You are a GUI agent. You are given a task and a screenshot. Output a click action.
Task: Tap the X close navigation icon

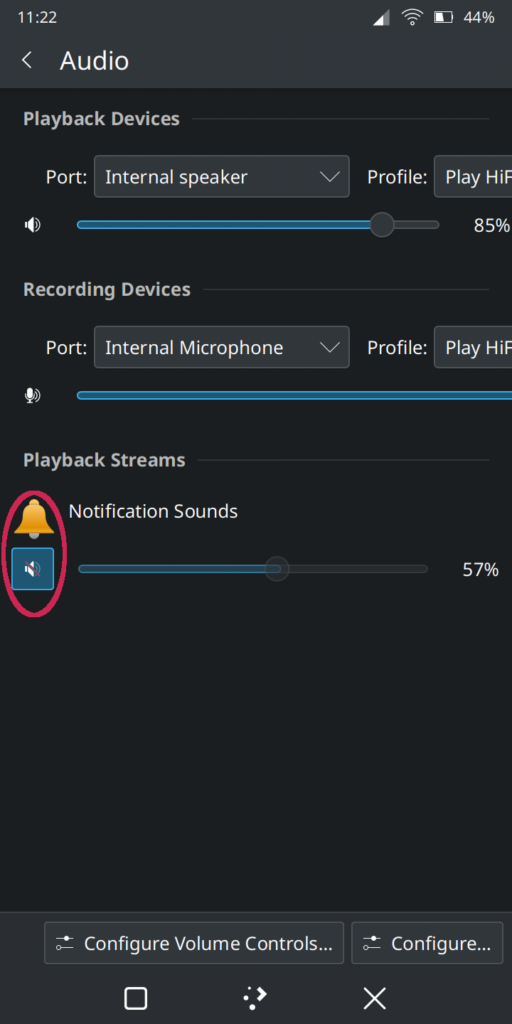click(x=375, y=998)
